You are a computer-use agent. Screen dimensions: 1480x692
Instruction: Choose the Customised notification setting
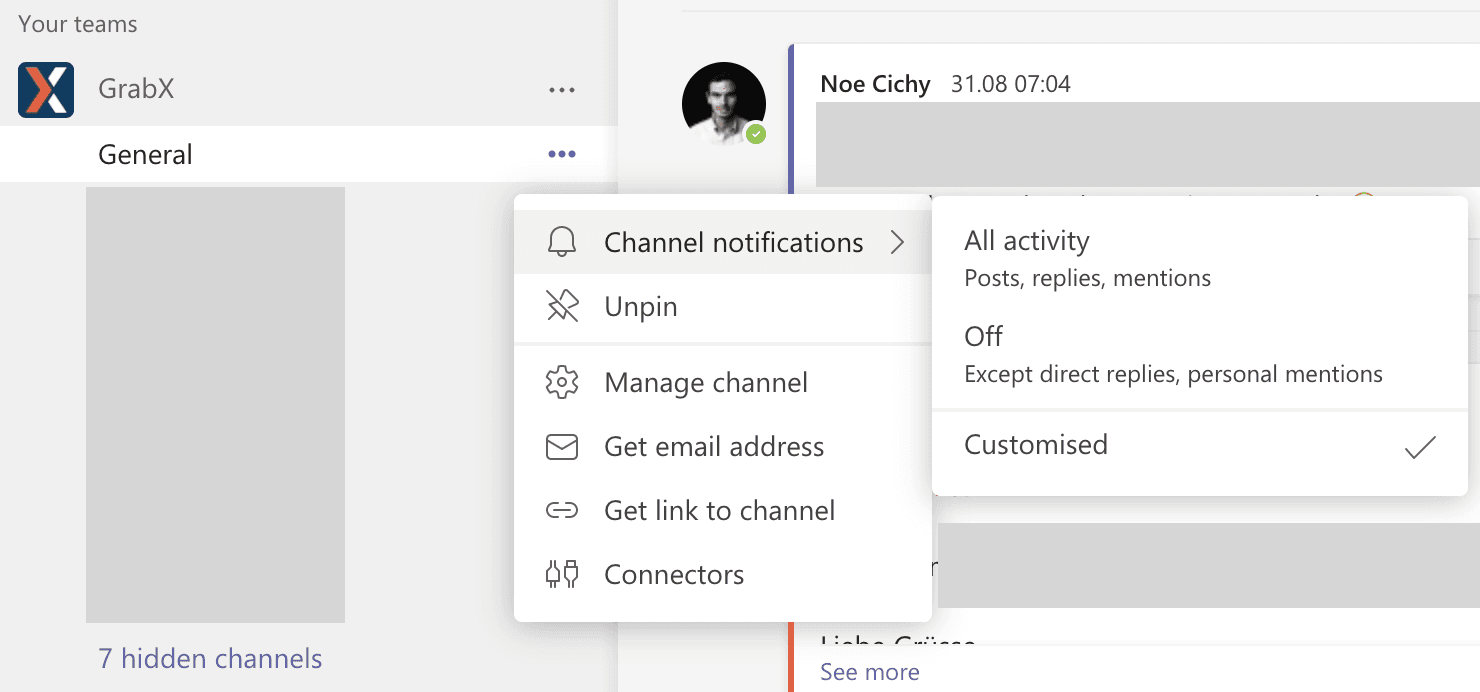[x=1036, y=444]
